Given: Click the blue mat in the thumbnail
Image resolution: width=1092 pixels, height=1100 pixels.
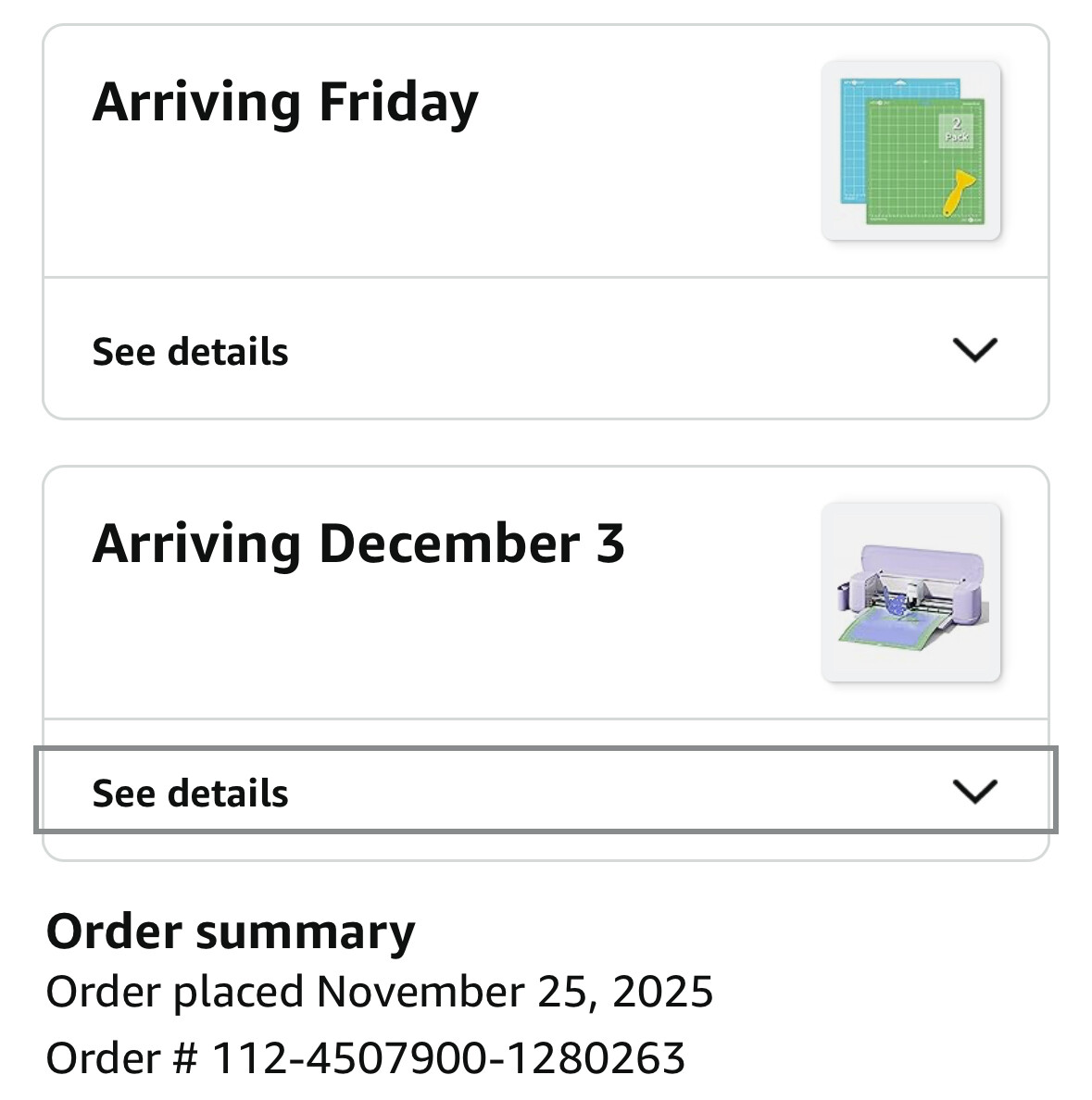Looking at the screenshot, I should pyautogui.click(x=852, y=139).
